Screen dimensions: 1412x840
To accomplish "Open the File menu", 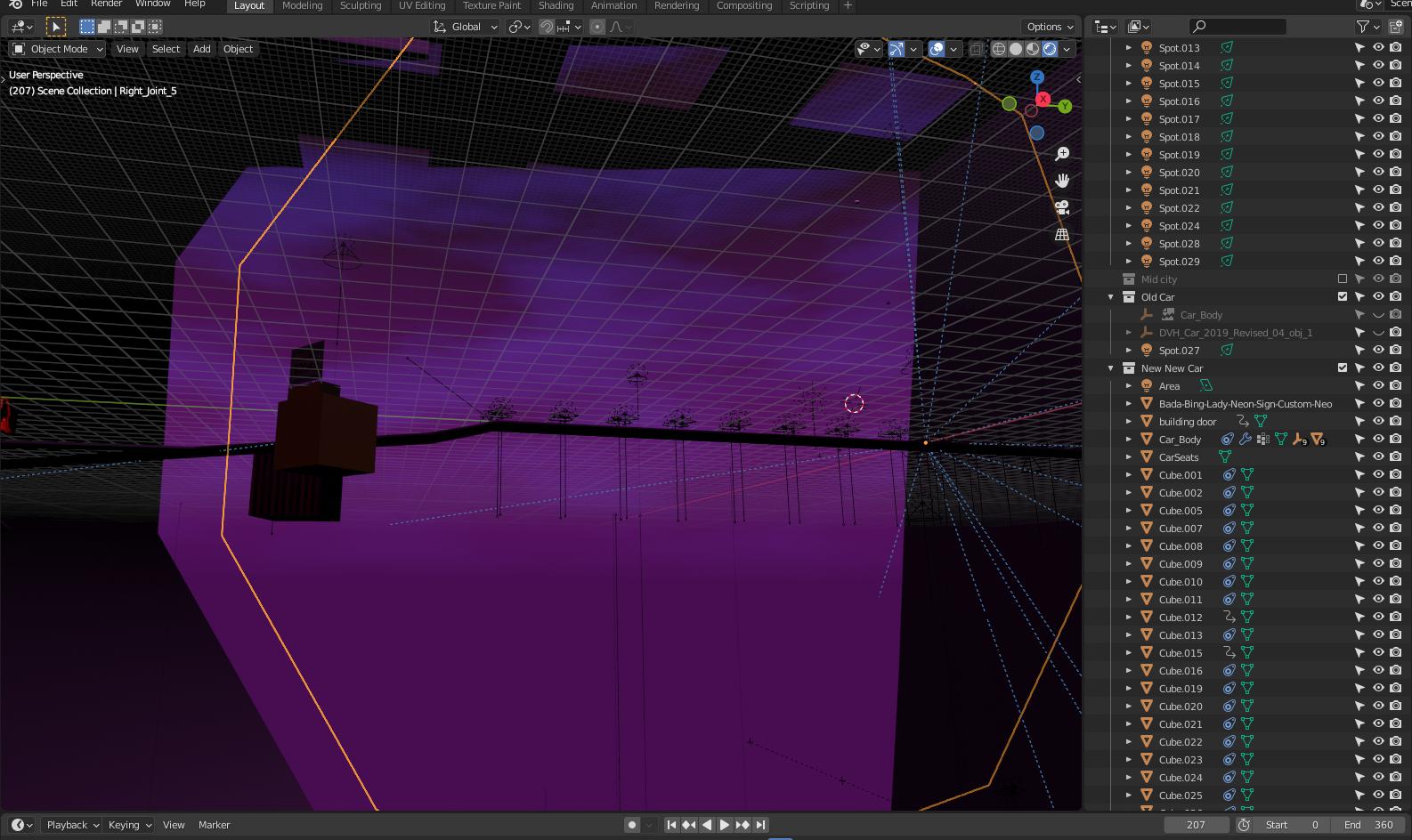I will [x=39, y=4].
